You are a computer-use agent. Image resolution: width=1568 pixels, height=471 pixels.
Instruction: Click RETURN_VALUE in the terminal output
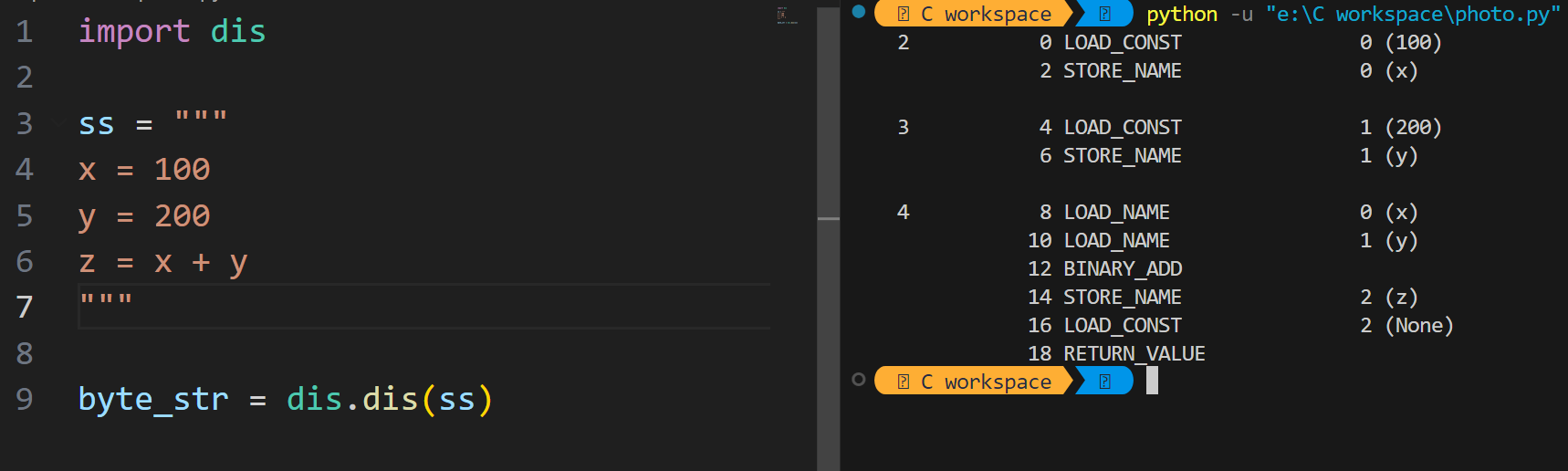1134,353
